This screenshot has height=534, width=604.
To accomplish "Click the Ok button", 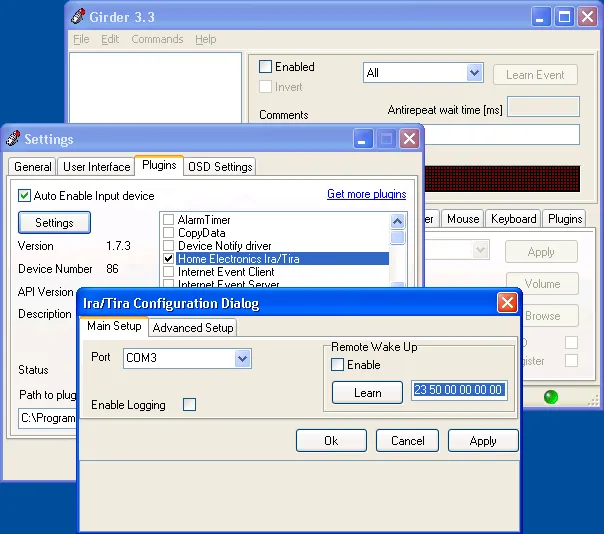I will click(331, 440).
